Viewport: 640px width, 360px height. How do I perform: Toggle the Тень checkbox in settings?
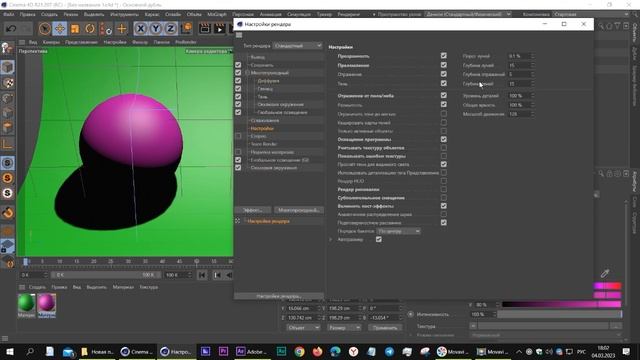pyautogui.click(x=444, y=84)
